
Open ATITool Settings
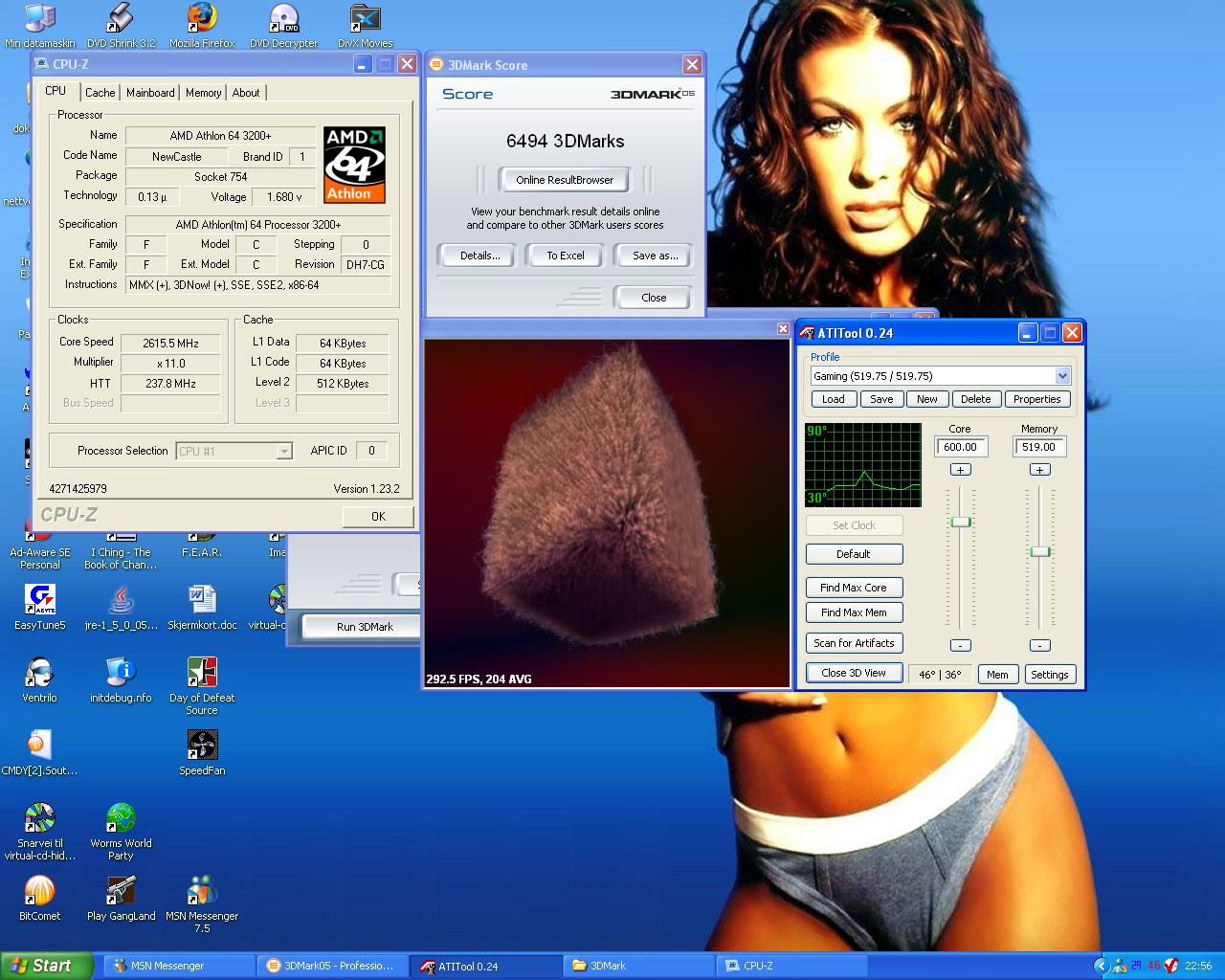[x=1050, y=675]
